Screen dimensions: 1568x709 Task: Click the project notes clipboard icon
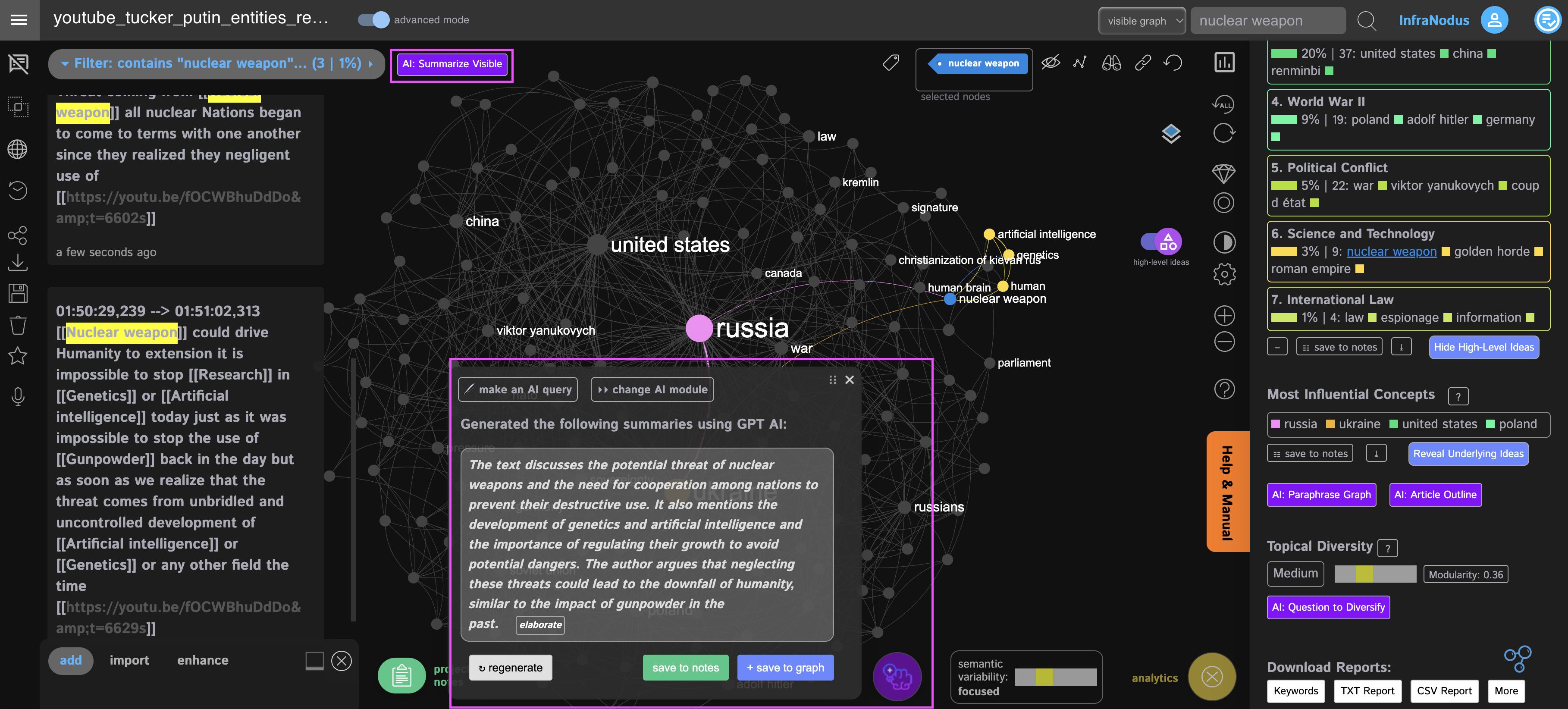click(x=401, y=675)
